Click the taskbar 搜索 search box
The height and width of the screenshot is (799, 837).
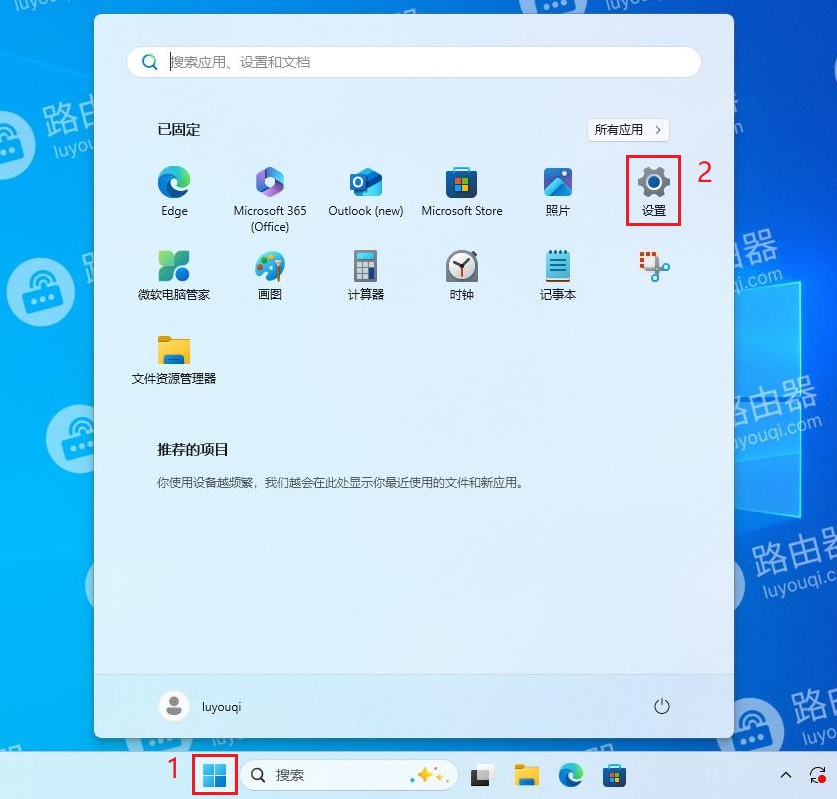click(349, 775)
